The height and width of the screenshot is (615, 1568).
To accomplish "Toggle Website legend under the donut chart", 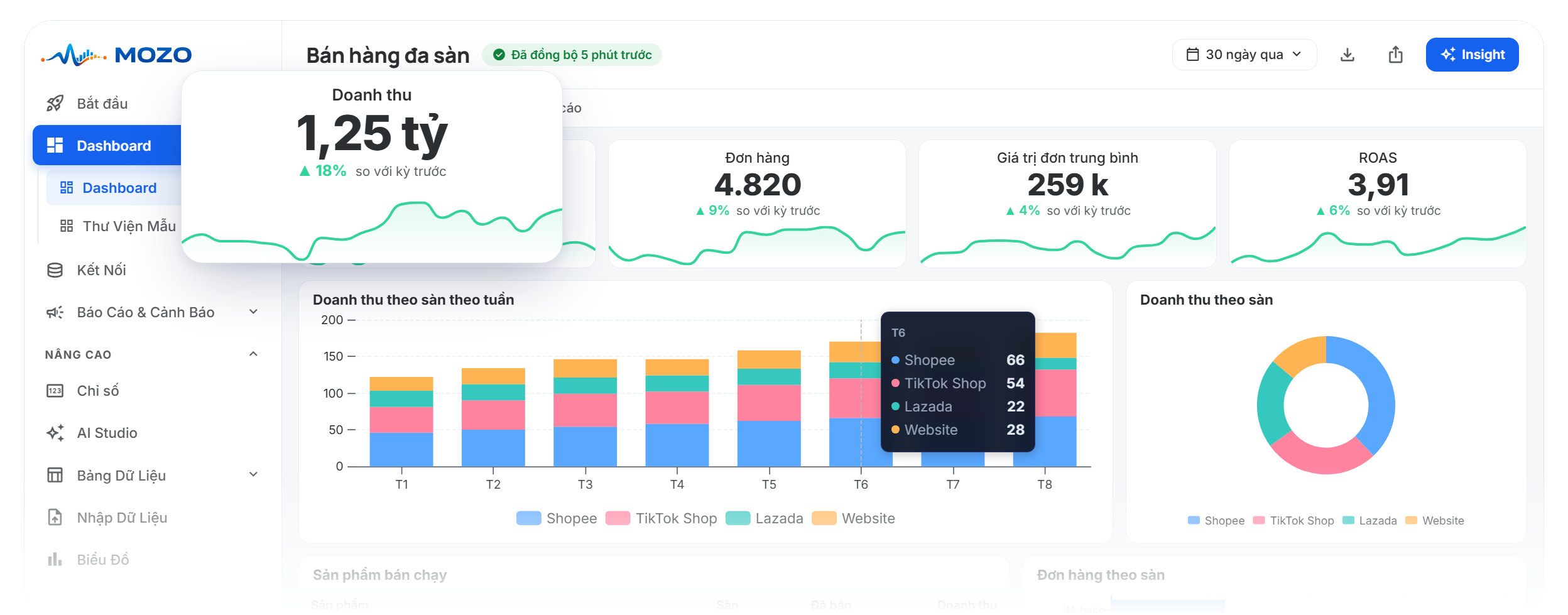I will click(x=1435, y=521).
